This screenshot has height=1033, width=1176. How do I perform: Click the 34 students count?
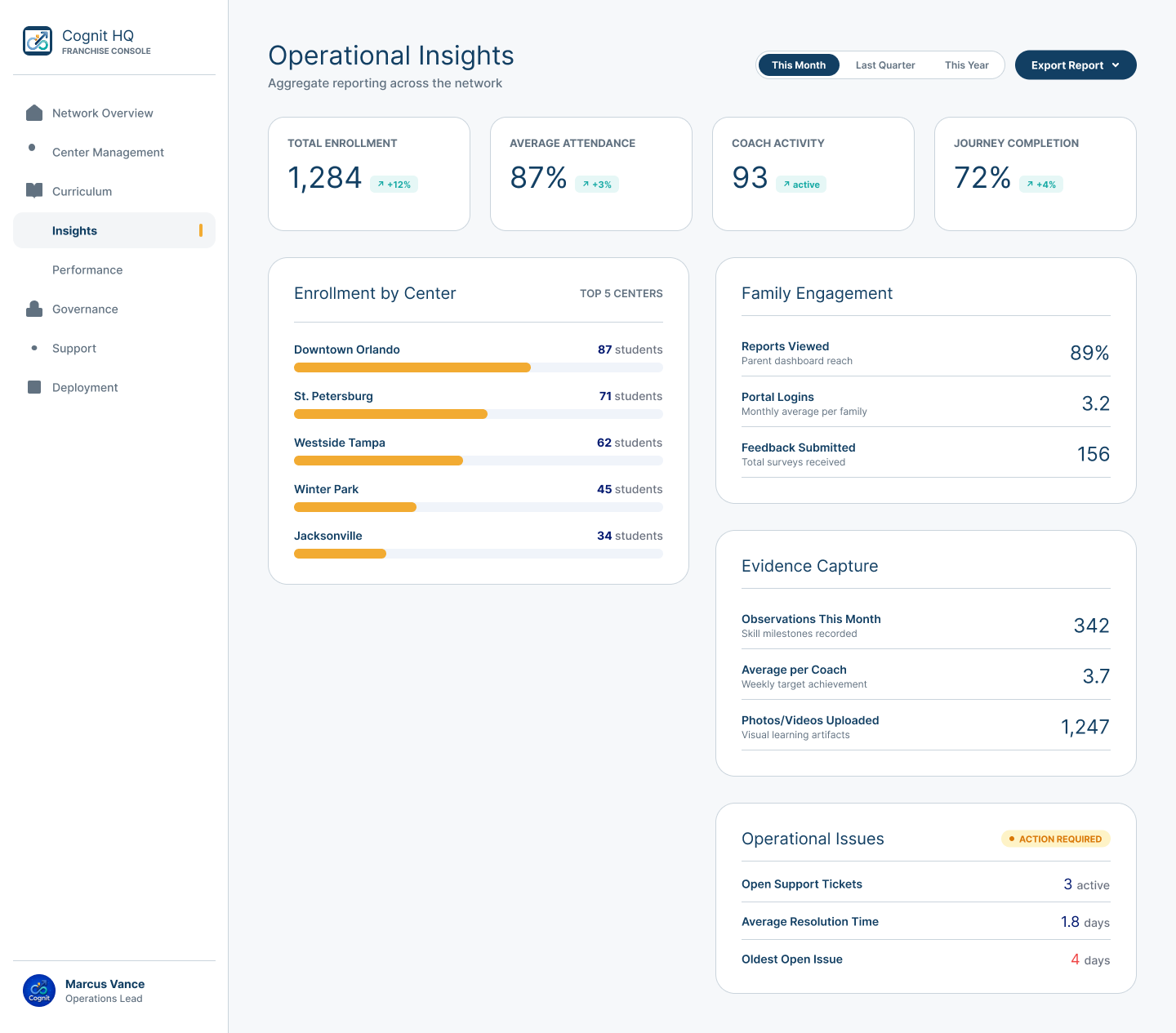(630, 536)
